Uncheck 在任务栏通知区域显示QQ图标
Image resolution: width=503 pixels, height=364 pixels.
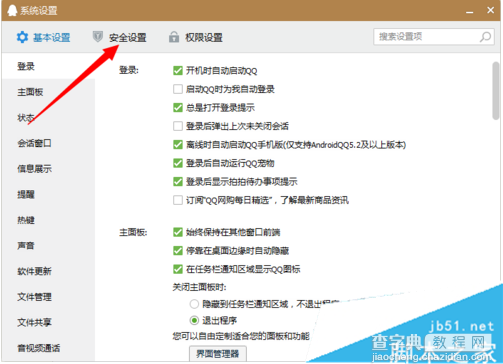click(178, 269)
